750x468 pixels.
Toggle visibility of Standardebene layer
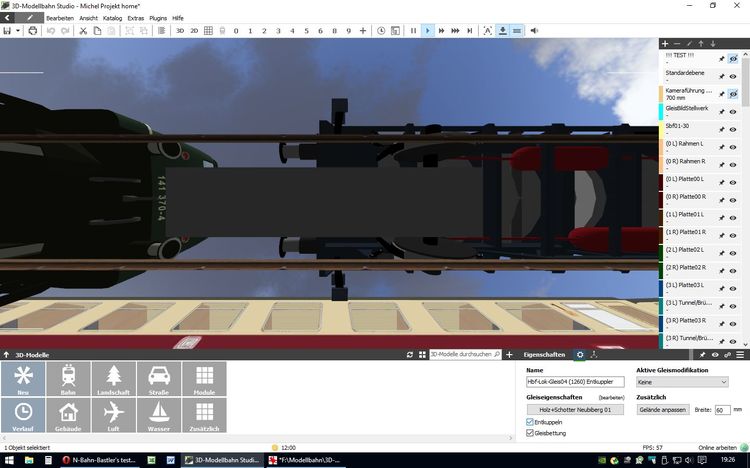click(x=733, y=77)
